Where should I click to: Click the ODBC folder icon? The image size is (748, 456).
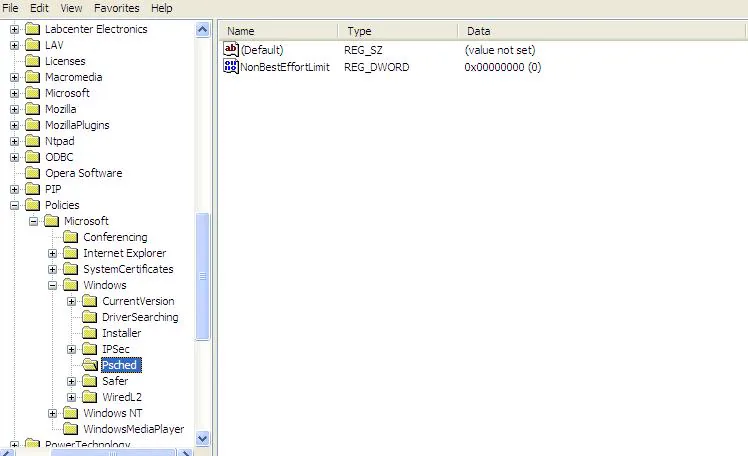pyautogui.click(x=32, y=157)
